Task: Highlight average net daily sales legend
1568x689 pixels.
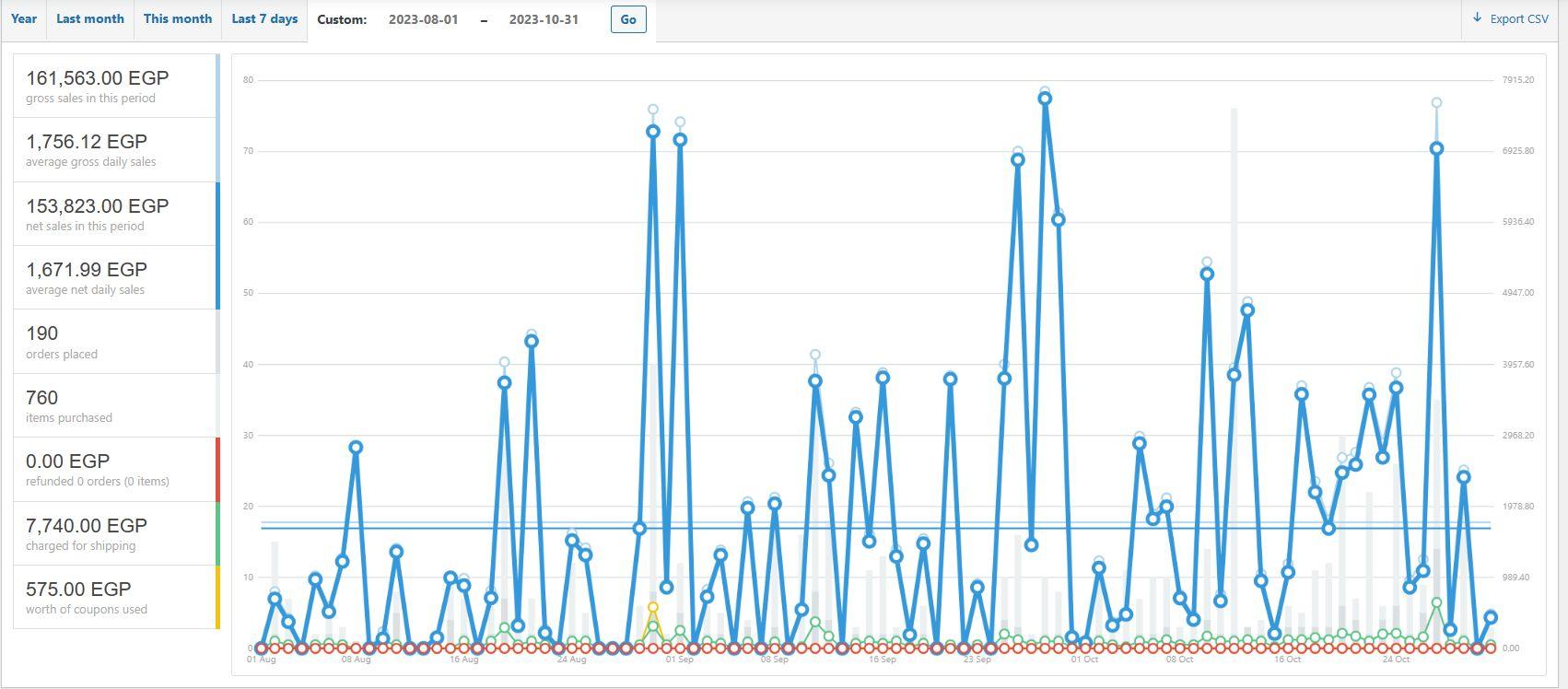Action: tap(116, 277)
